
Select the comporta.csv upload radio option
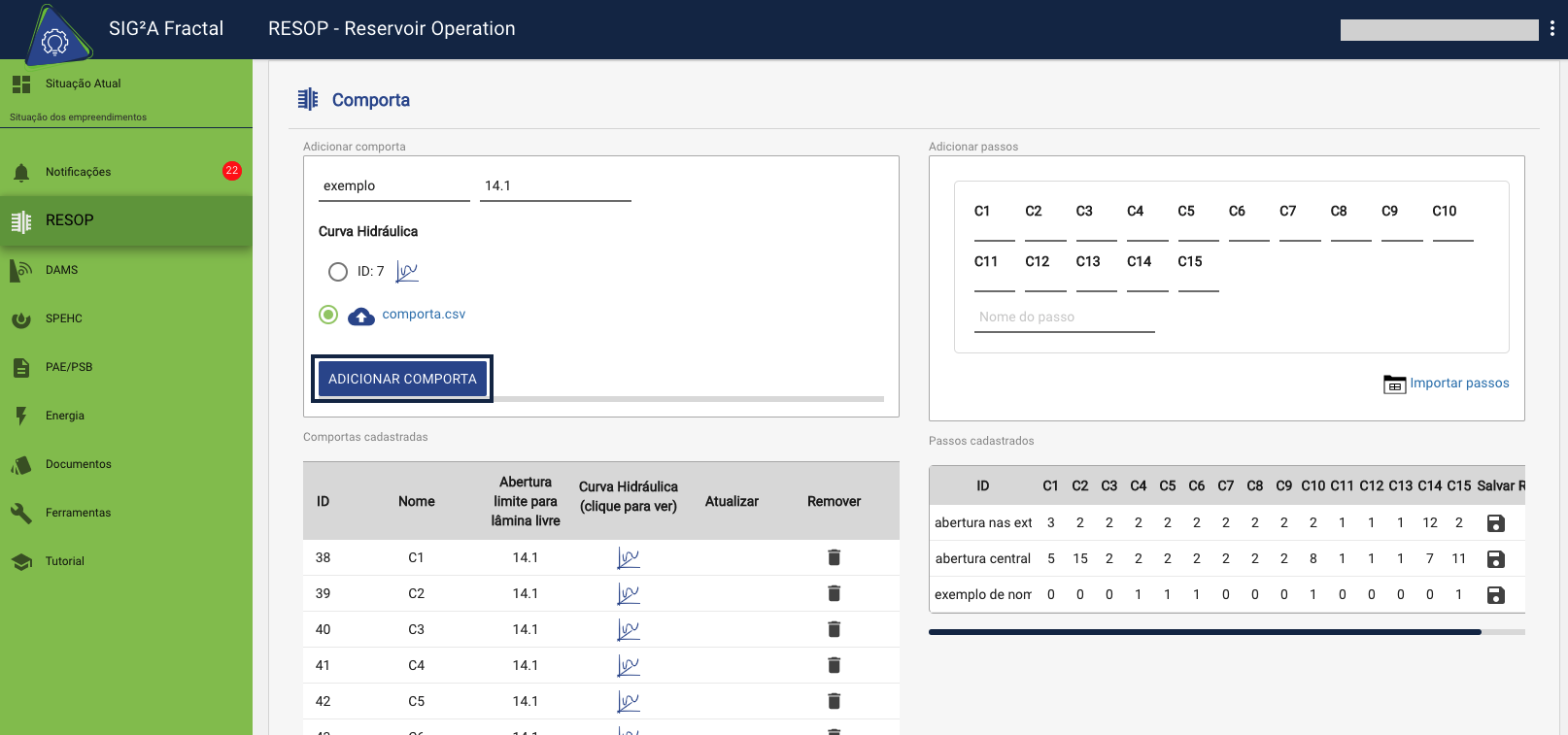(x=328, y=315)
